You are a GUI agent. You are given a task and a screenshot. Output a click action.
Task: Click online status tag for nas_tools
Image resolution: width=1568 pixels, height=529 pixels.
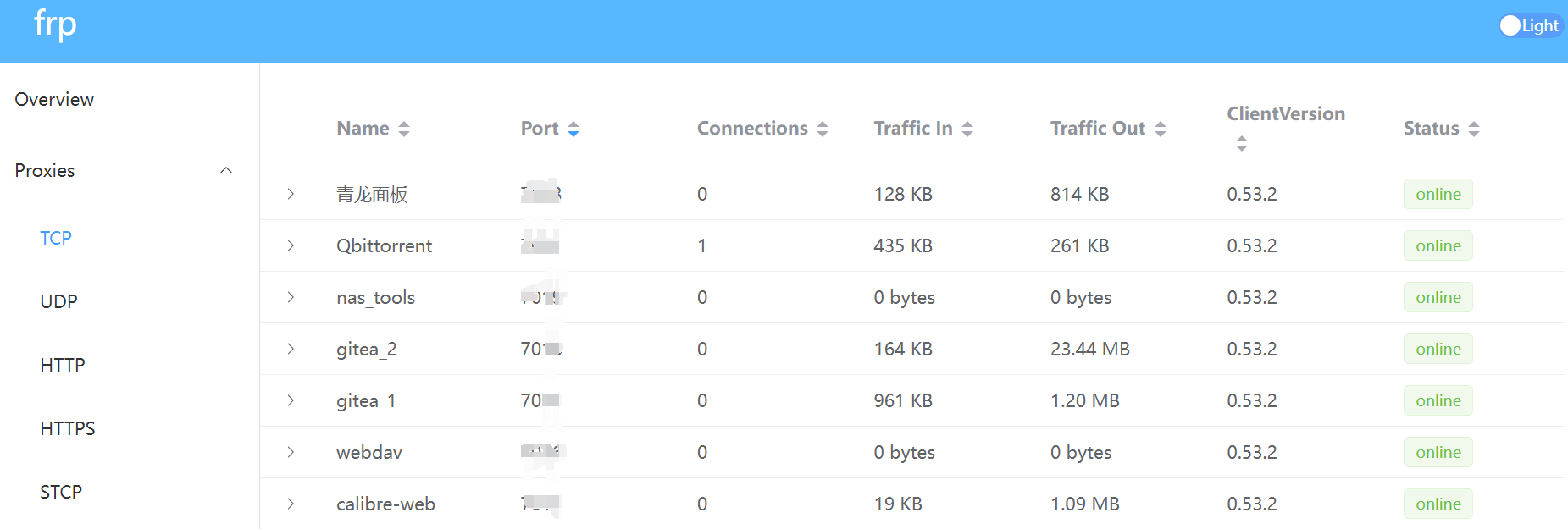tap(1438, 297)
